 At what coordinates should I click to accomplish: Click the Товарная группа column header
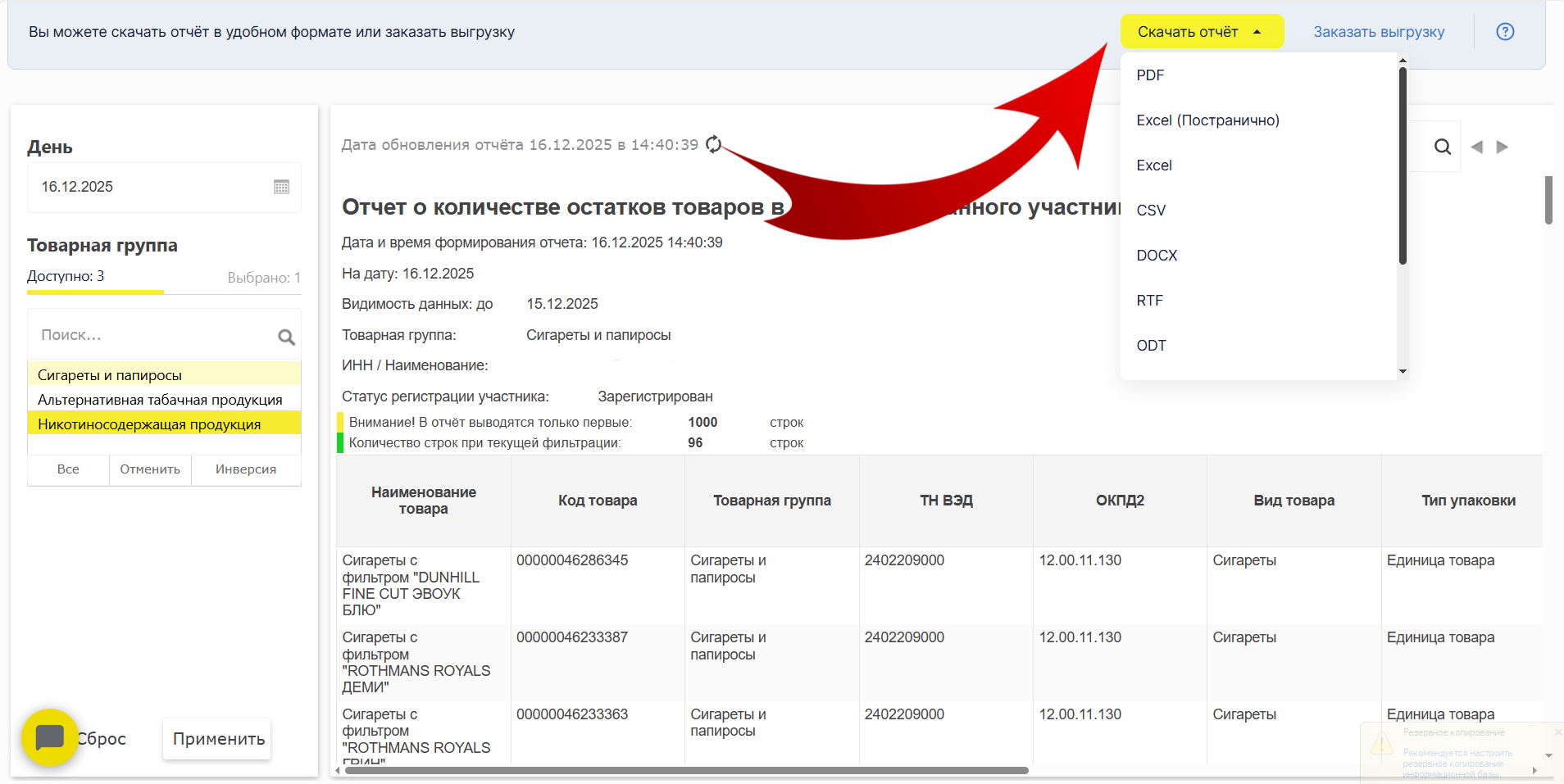click(x=772, y=501)
